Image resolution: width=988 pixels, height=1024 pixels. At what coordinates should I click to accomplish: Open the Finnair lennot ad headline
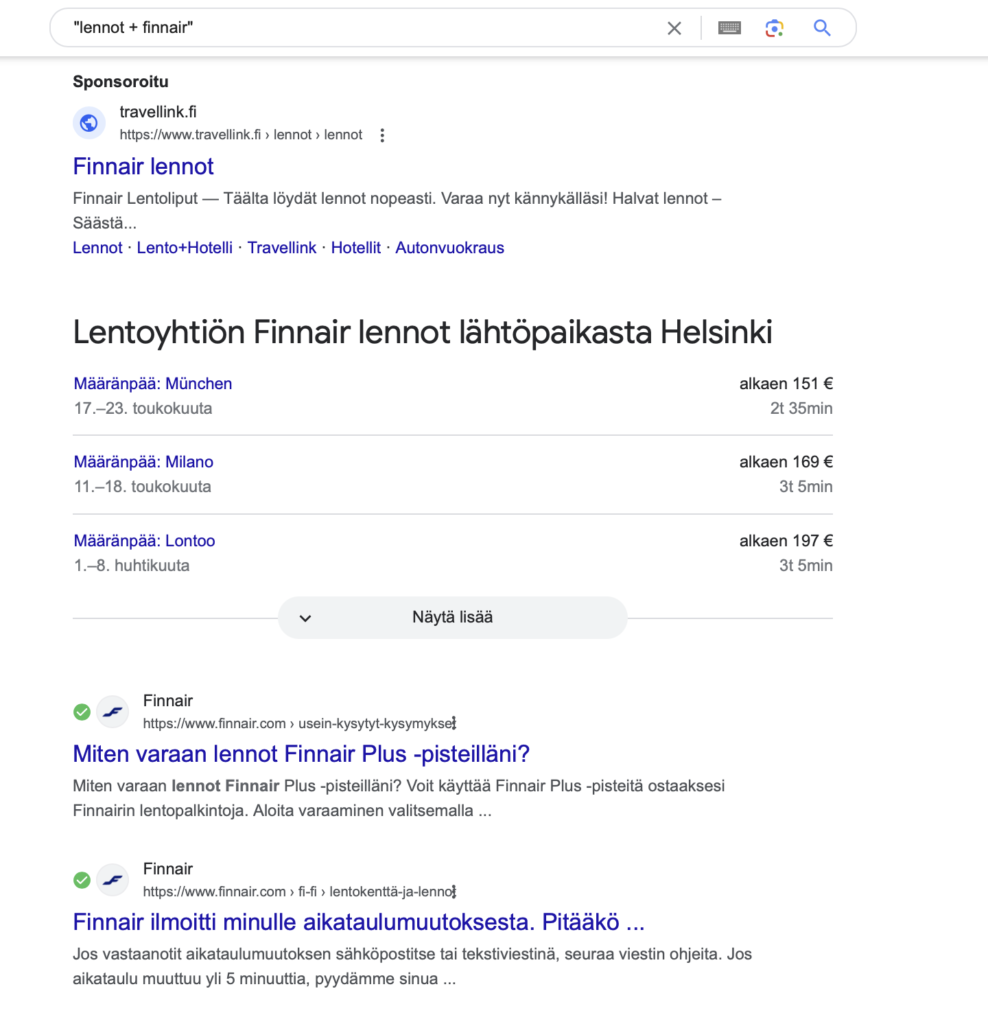143,166
